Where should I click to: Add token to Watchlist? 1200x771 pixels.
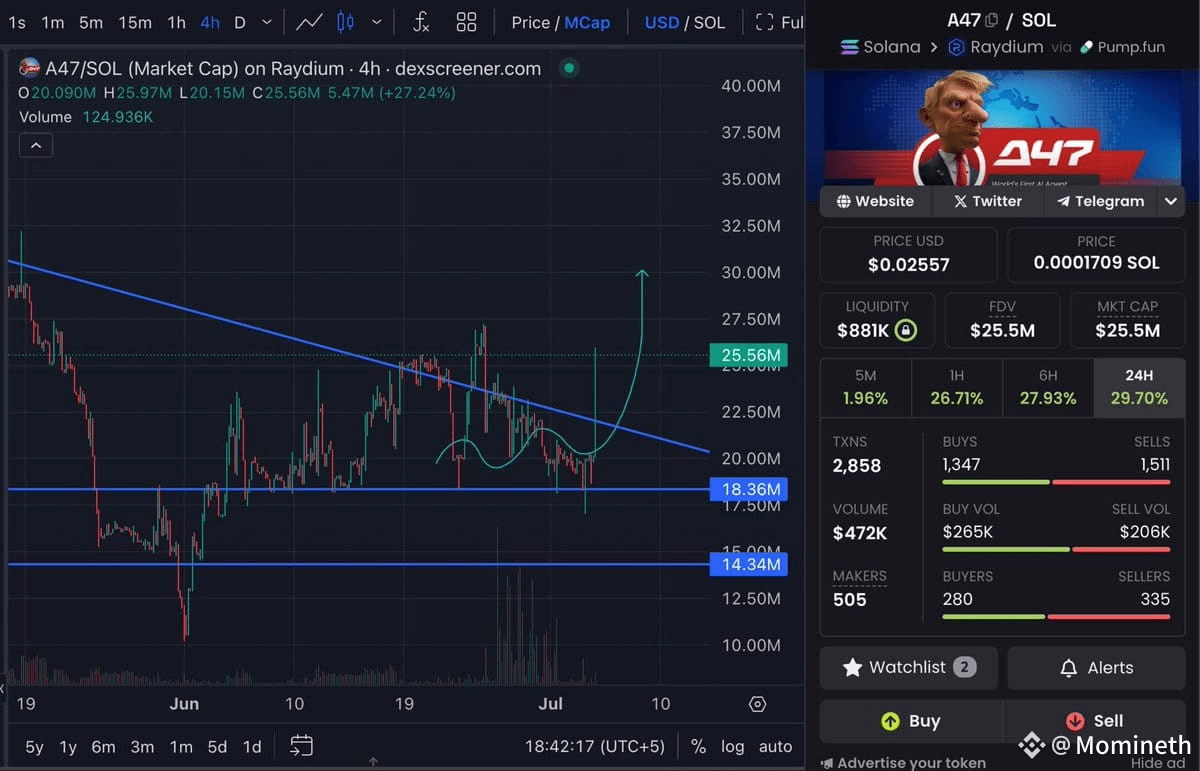point(908,667)
